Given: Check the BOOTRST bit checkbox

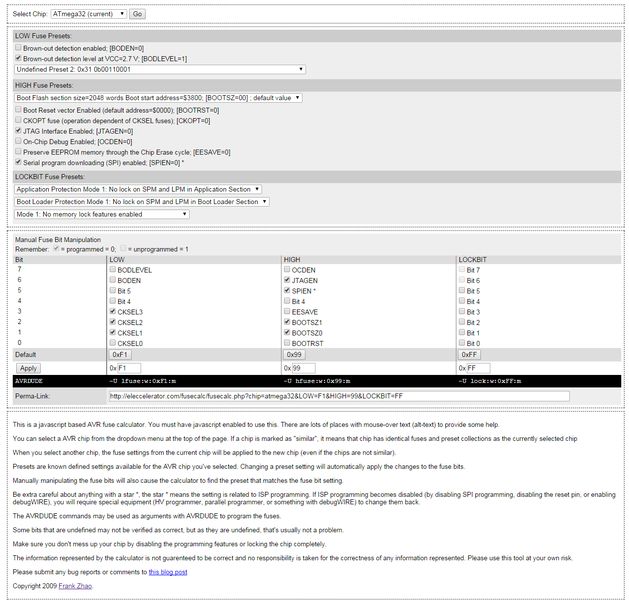Looking at the screenshot, I should (287, 343).
